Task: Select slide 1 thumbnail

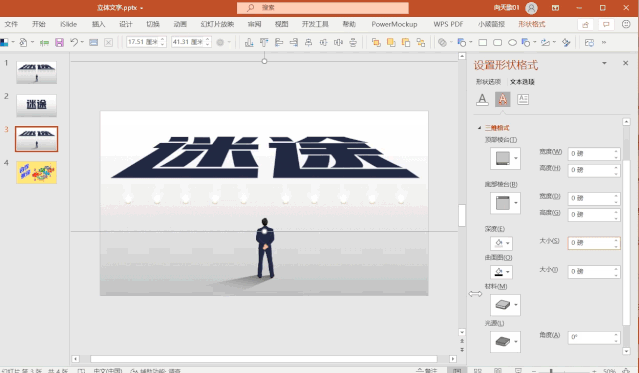Action: [36, 72]
